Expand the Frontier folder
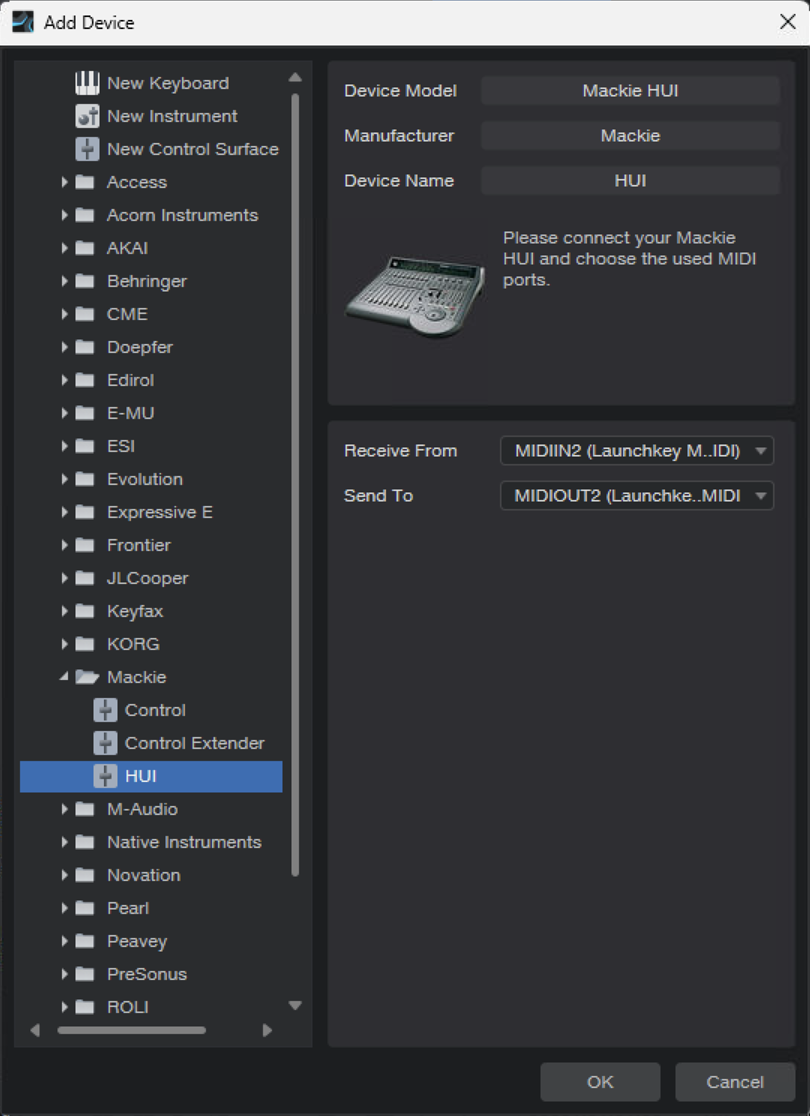 point(64,545)
